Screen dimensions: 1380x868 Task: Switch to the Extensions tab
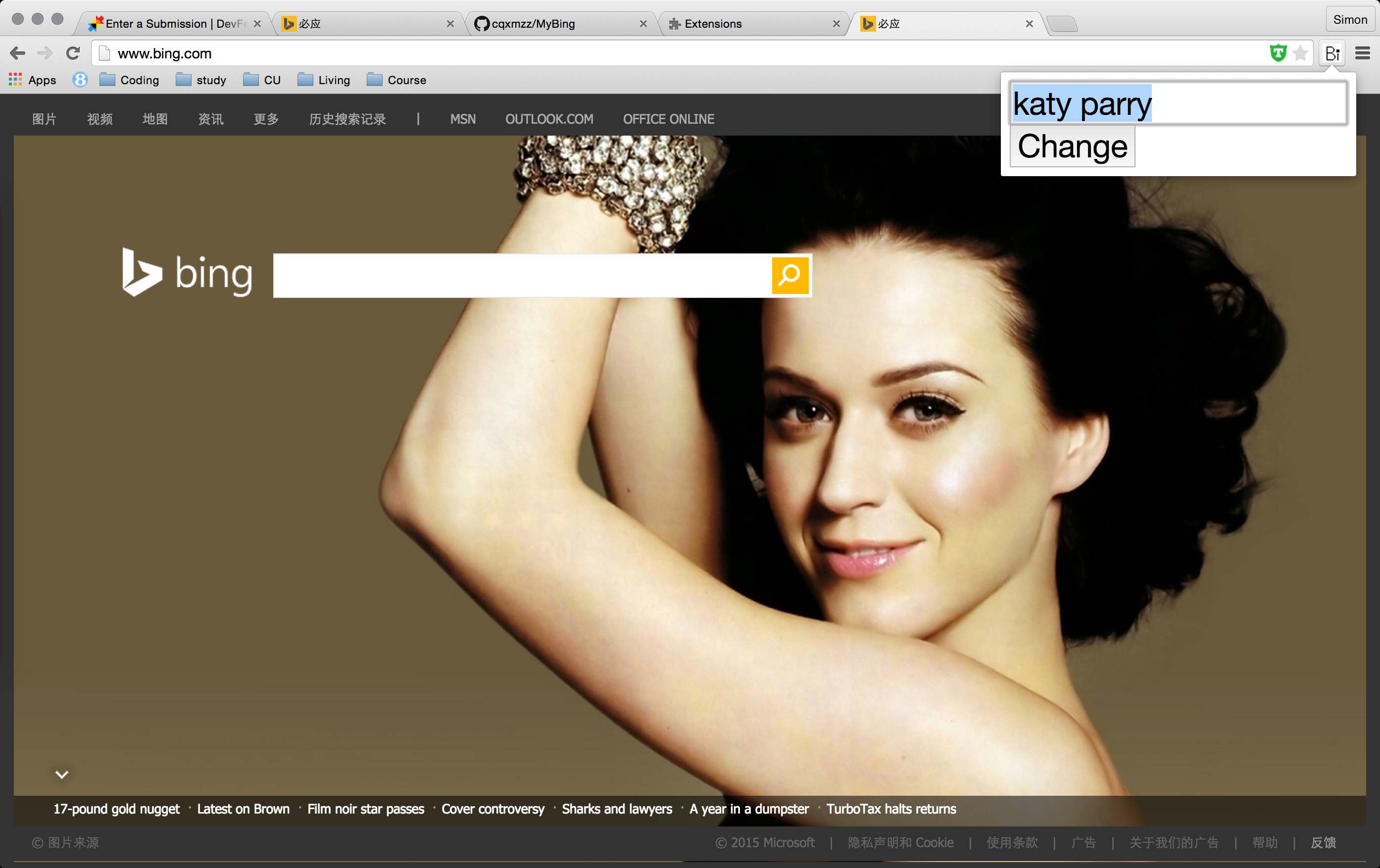pyautogui.click(x=713, y=24)
